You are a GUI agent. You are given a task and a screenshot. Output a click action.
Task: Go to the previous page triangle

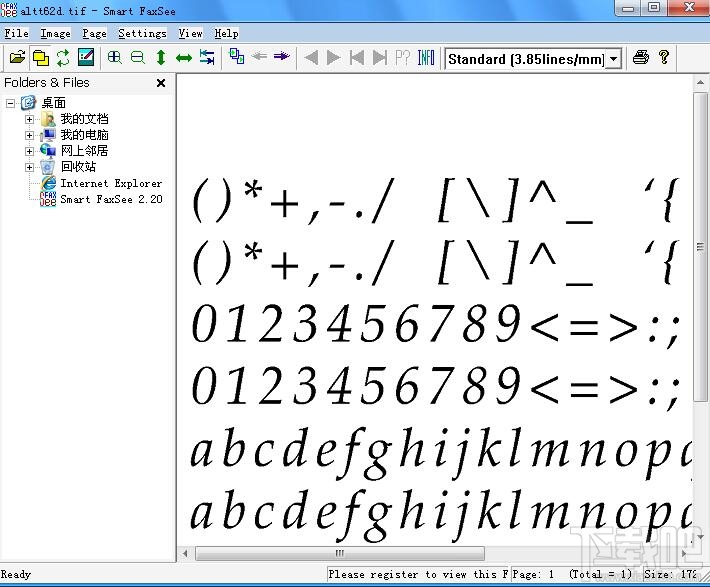[x=312, y=58]
